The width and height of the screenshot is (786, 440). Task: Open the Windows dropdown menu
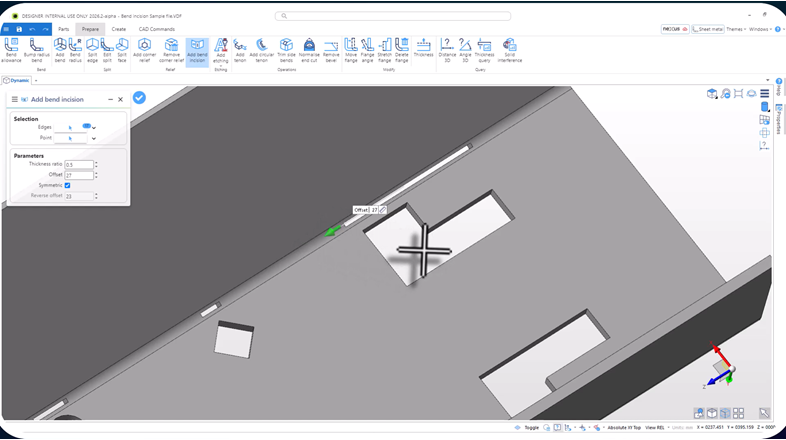coord(760,29)
